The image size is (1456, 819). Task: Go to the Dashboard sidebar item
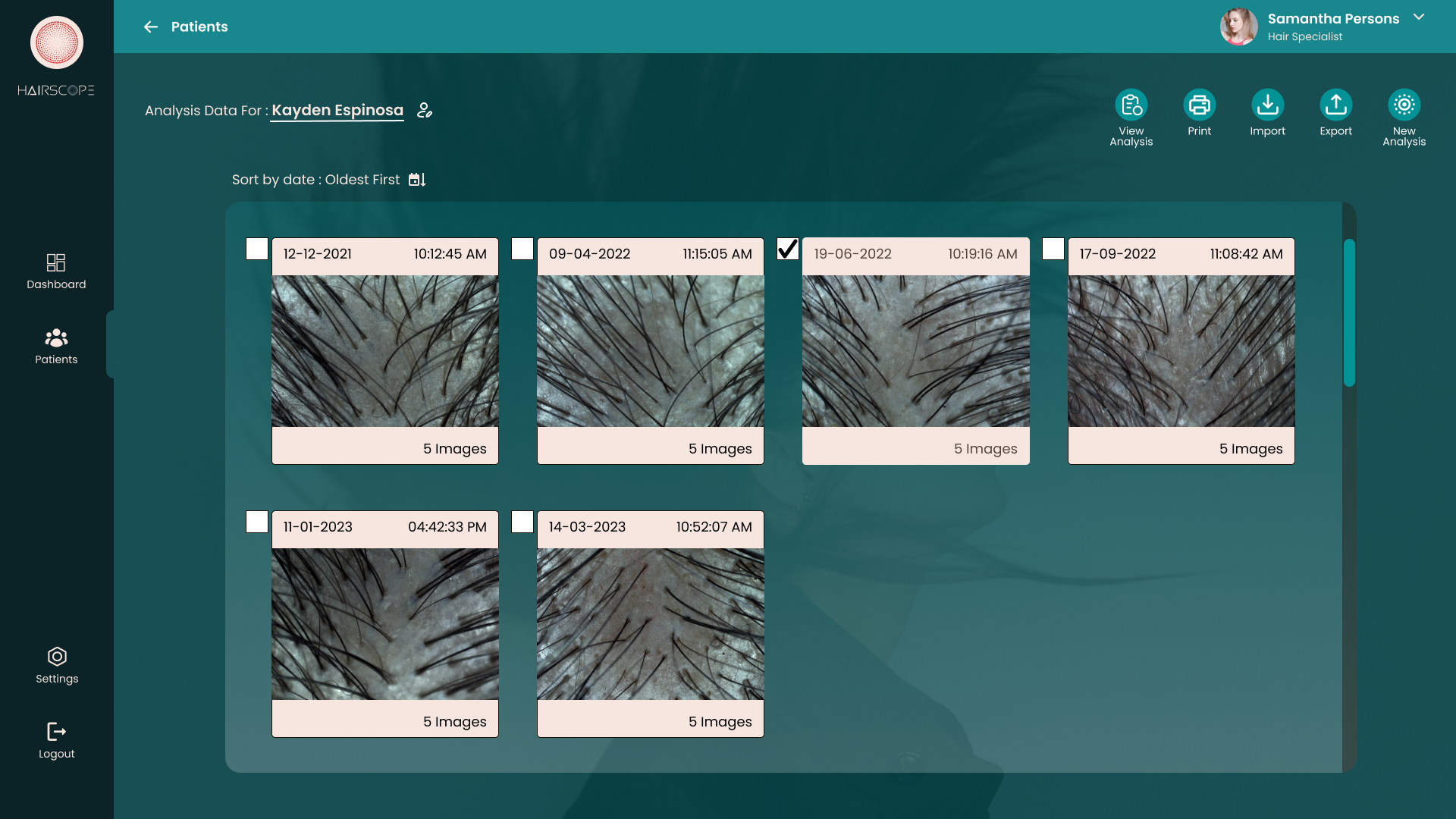click(x=56, y=271)
